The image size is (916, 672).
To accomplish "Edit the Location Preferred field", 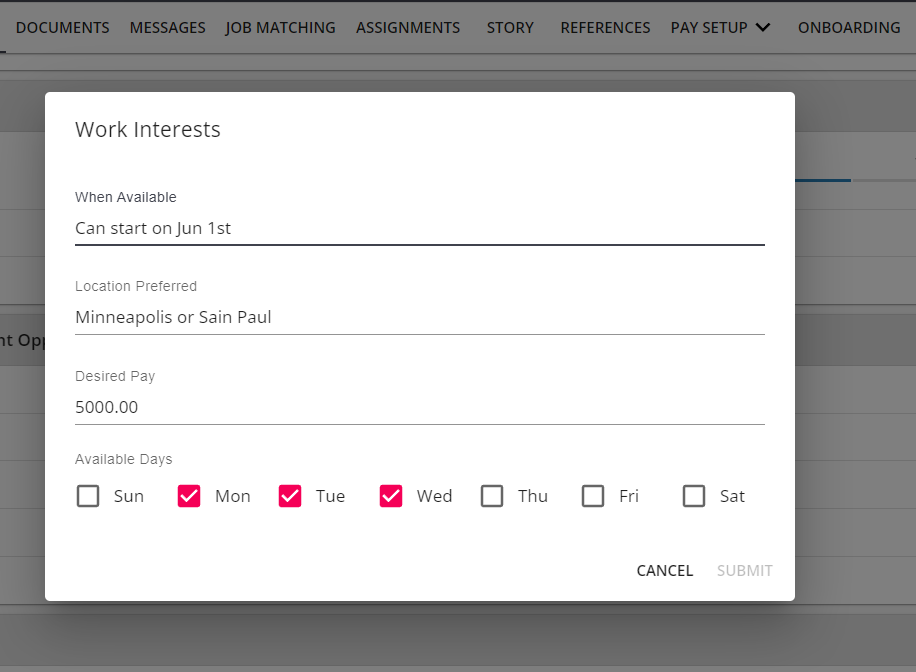I will pyautogui.click(x=420, y=317).
